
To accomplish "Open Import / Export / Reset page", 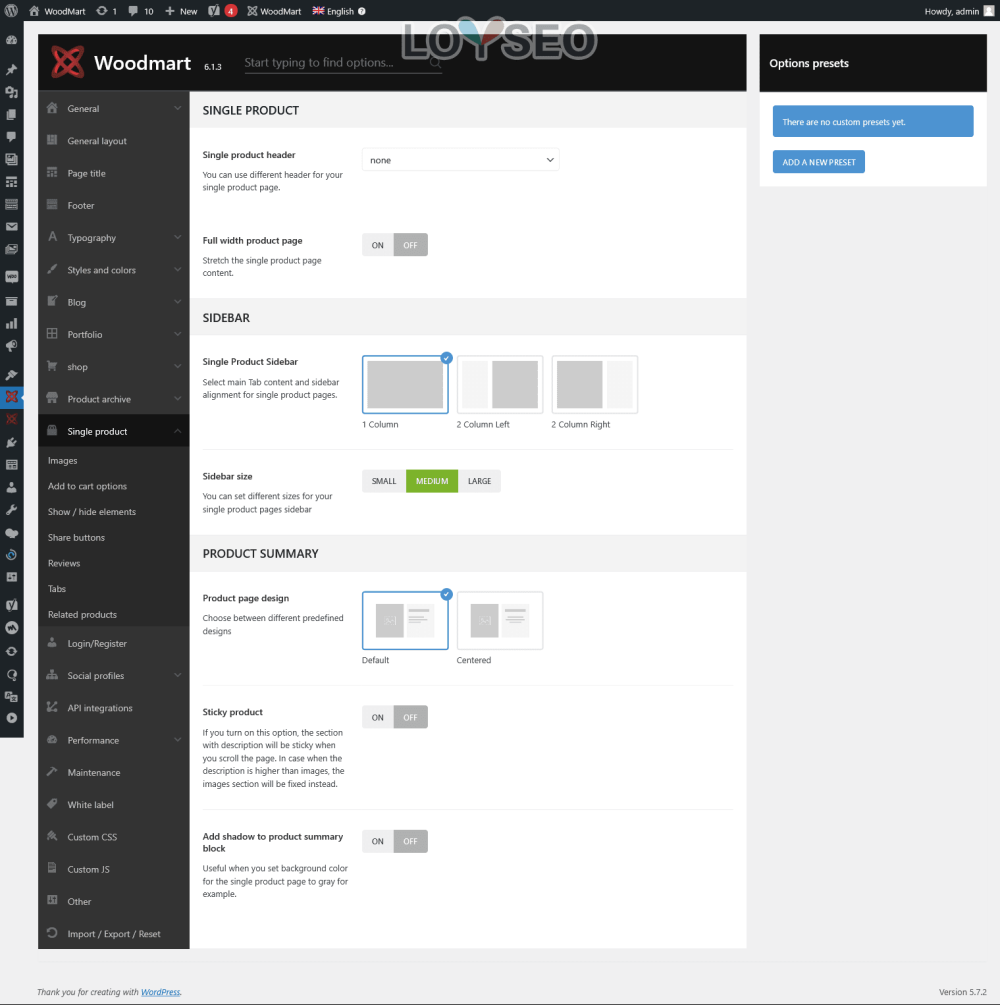I will click(113, 934).
